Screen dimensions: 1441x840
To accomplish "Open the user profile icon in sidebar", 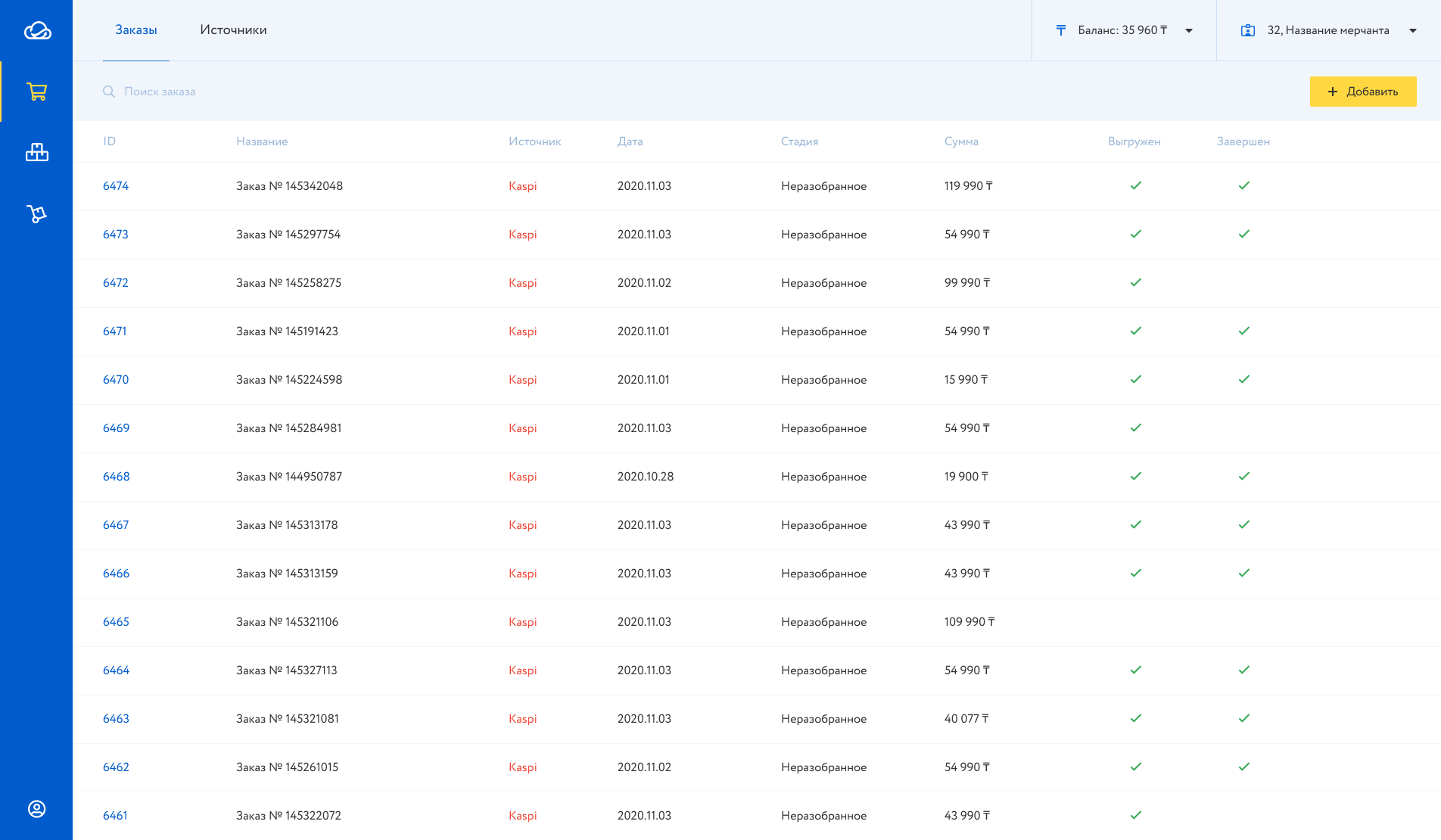I will pos(37,809).
